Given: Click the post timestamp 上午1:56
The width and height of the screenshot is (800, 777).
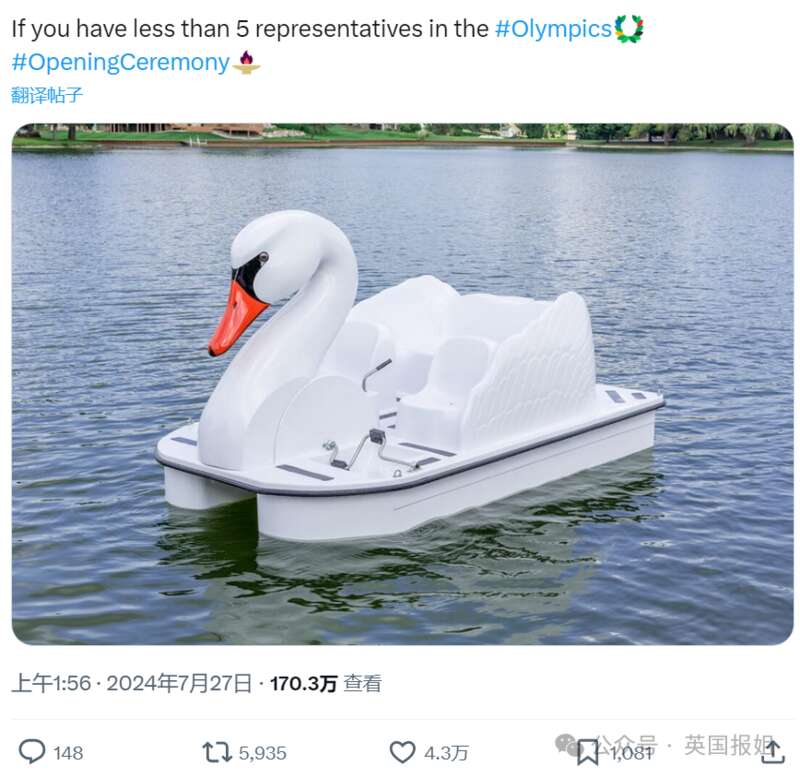Looking at the screenshot, I should (51, 684).
